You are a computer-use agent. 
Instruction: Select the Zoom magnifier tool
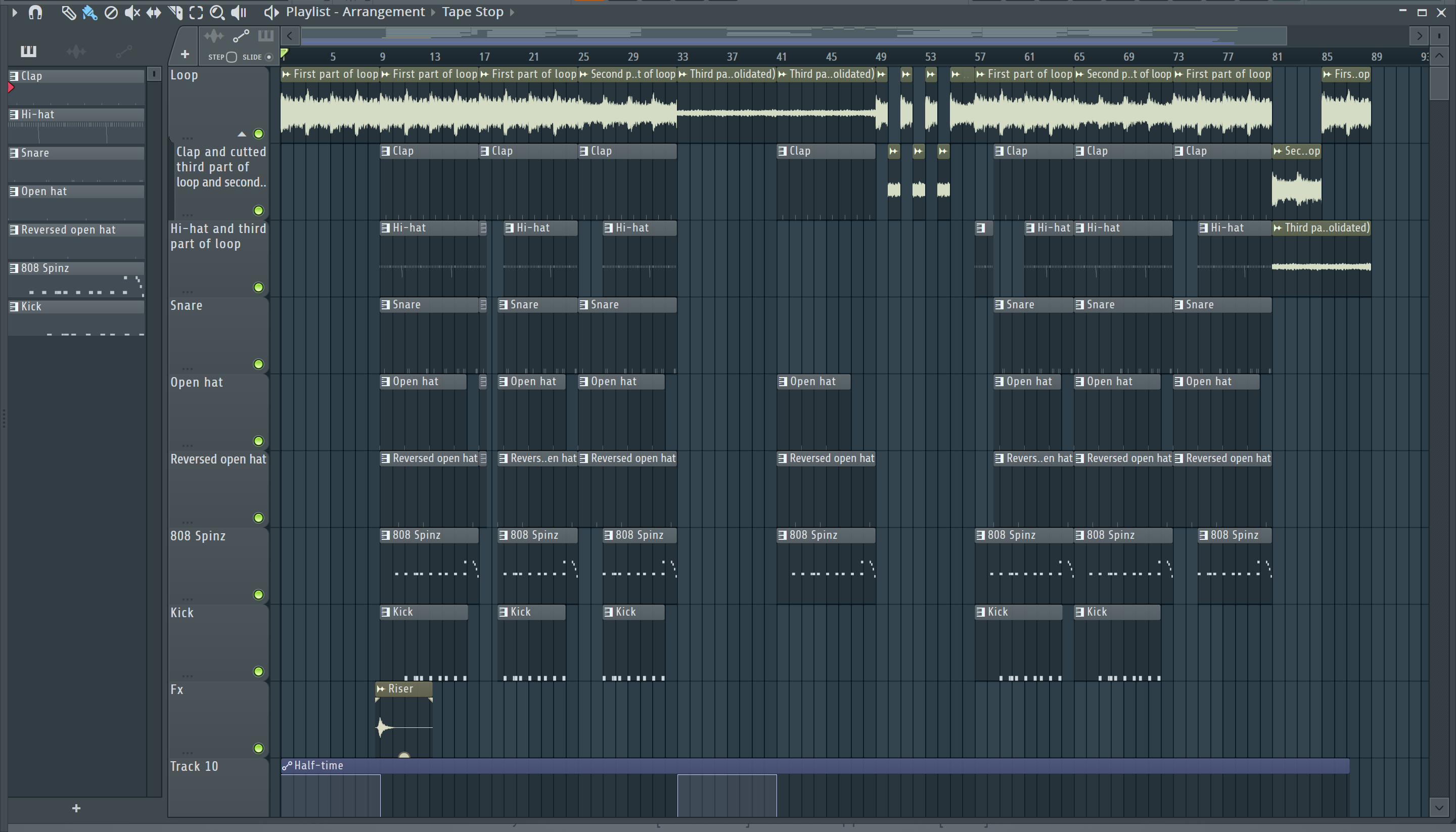click(217, 12)
